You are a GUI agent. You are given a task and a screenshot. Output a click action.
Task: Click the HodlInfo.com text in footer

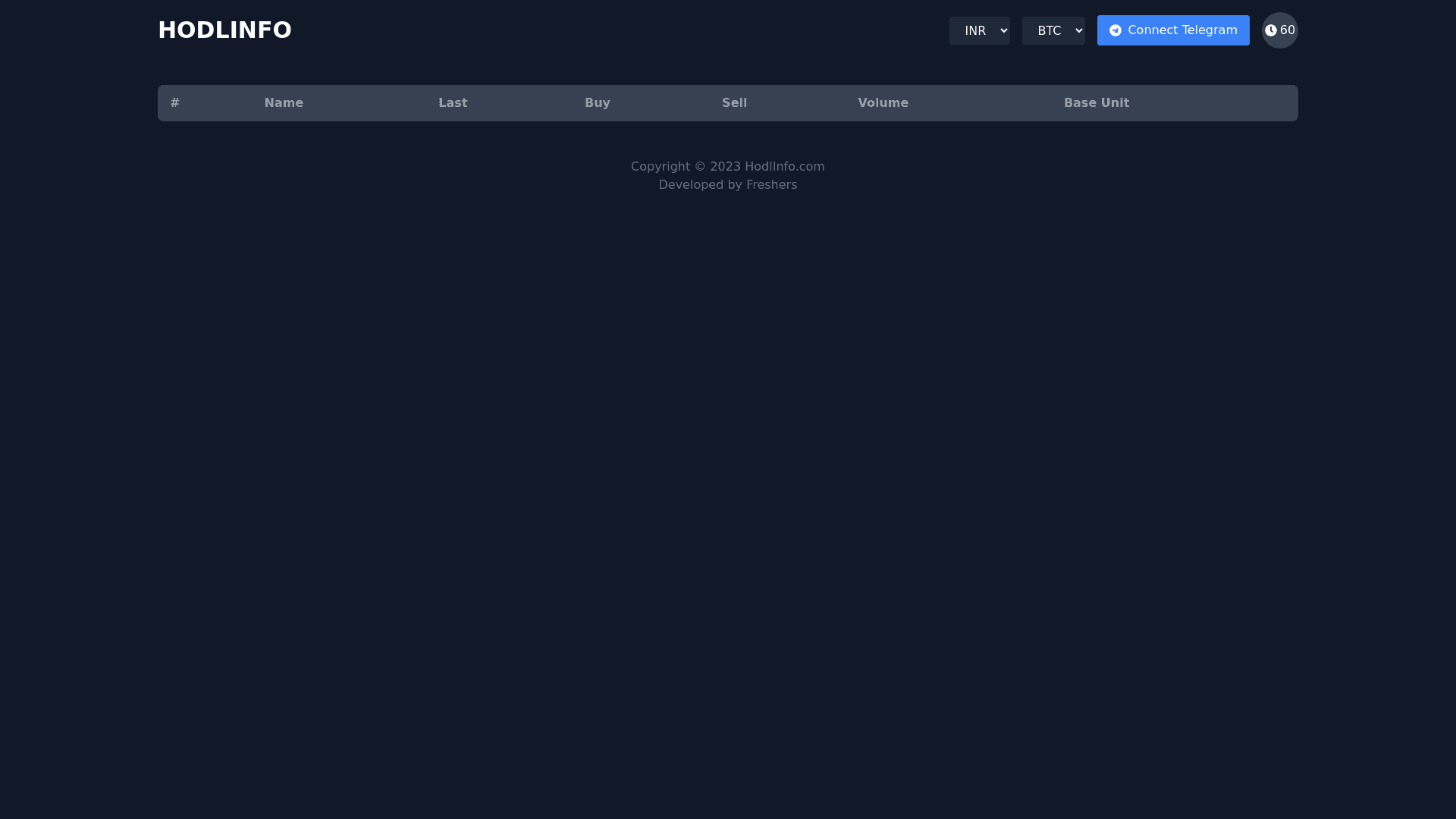coord(784,167)
